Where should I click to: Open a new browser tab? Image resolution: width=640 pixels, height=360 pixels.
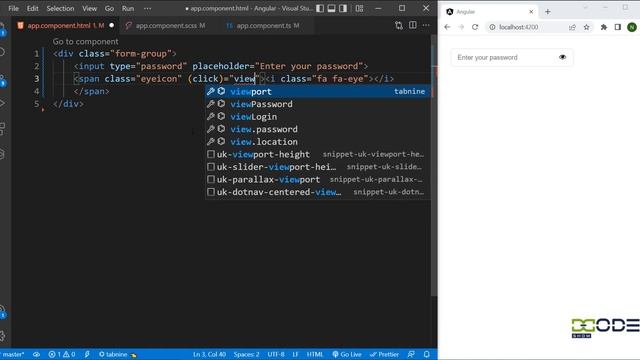pos(547,12)
